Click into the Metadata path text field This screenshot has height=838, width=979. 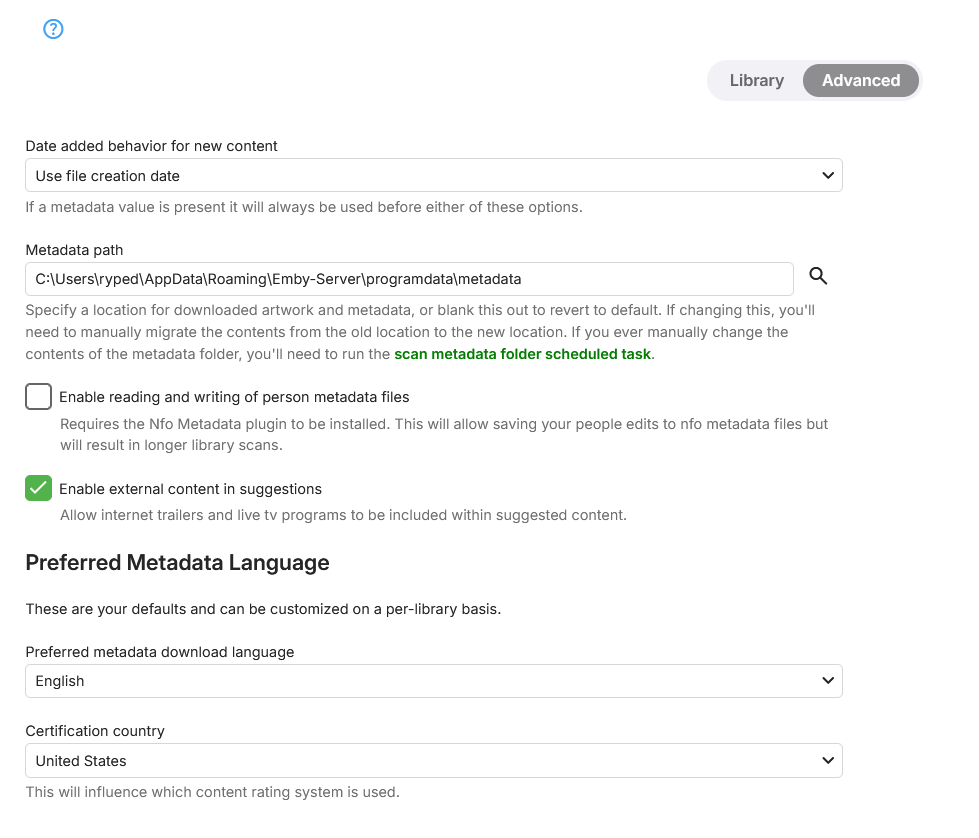[409, 279]
